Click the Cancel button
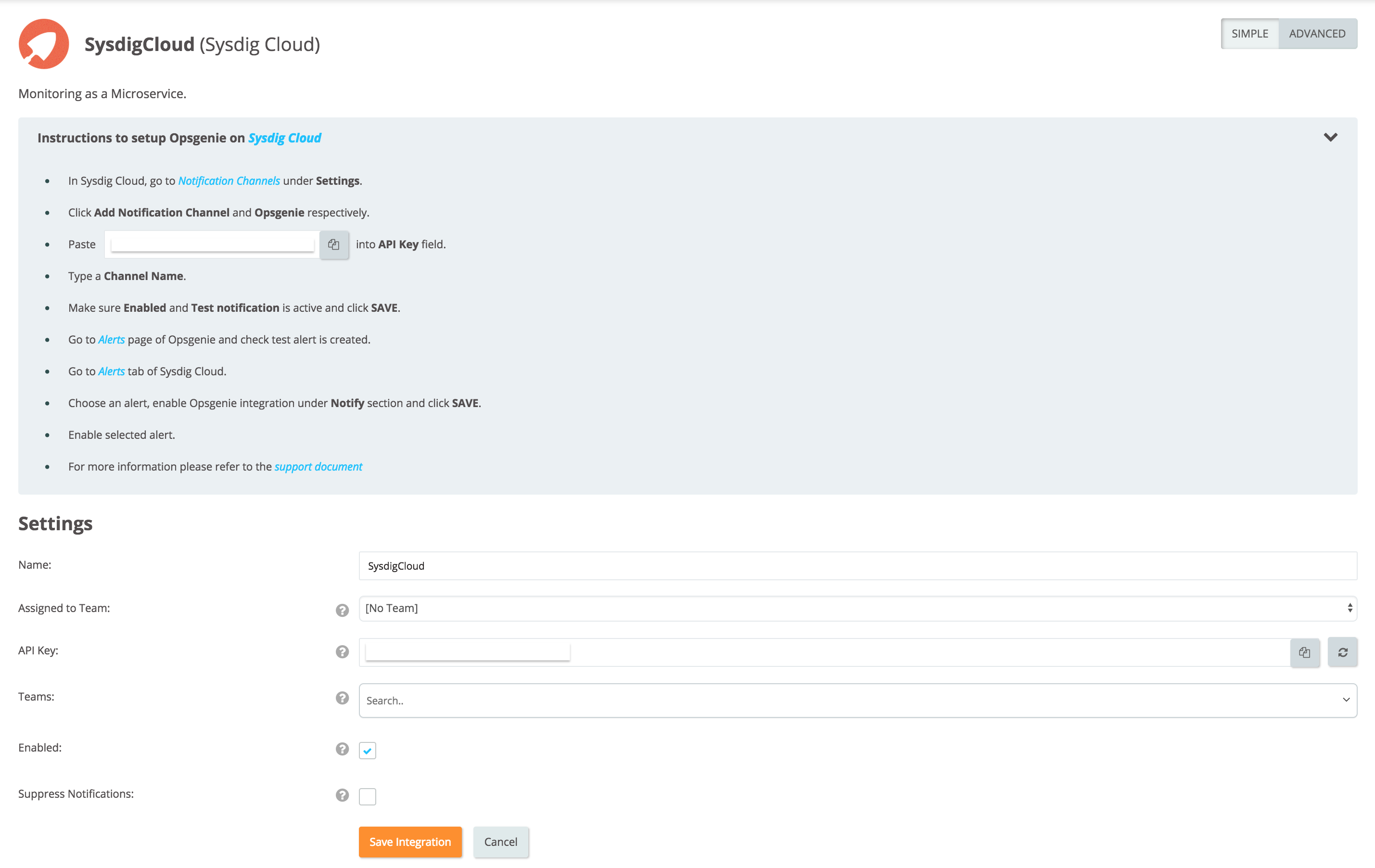The height and width of the screenshot is (868, 1375). [x=500, y=842]
